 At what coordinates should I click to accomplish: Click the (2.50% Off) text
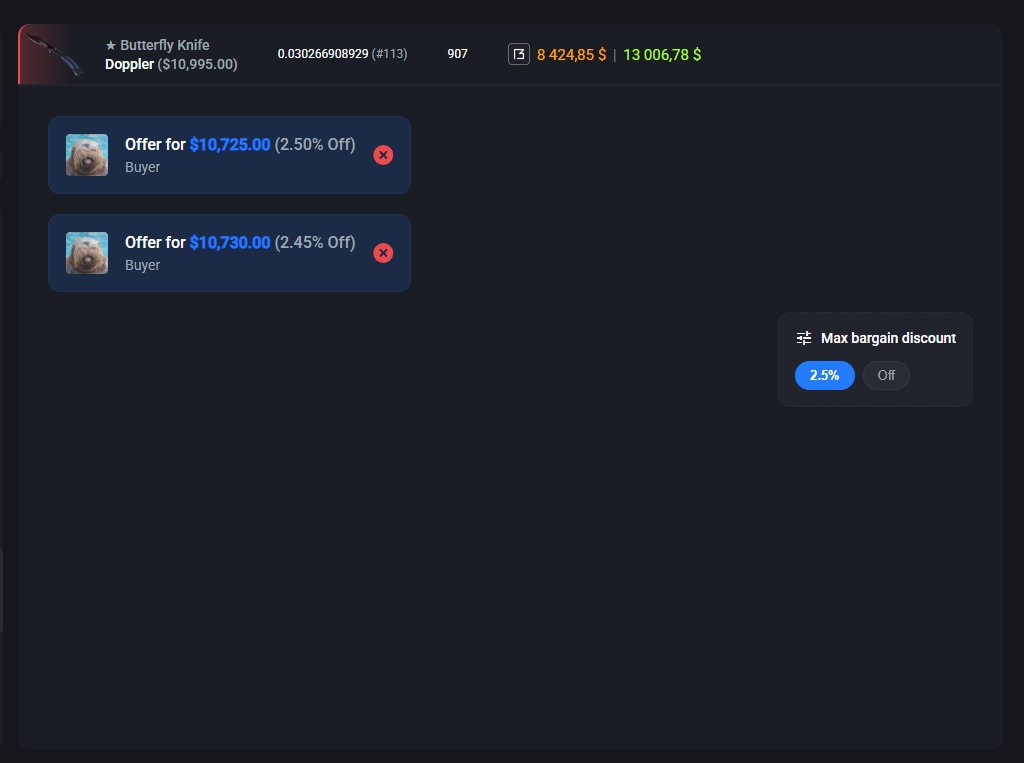tap(315, 144)
